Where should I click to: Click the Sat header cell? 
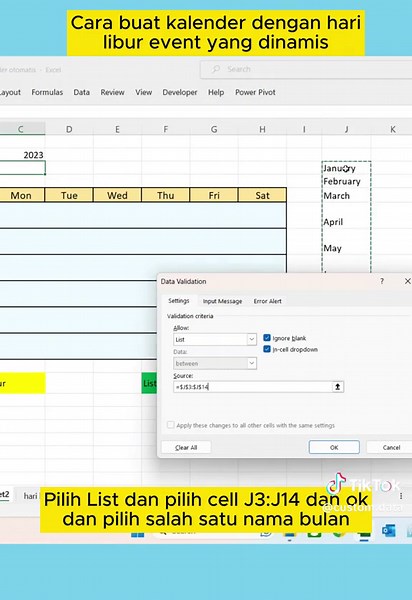262,196
